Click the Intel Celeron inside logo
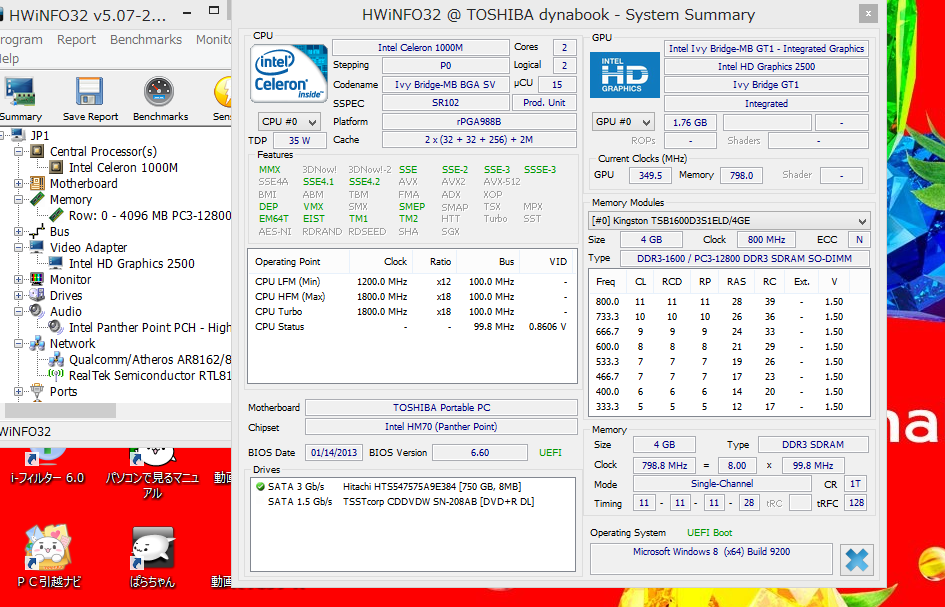 [x=289, y=74]
